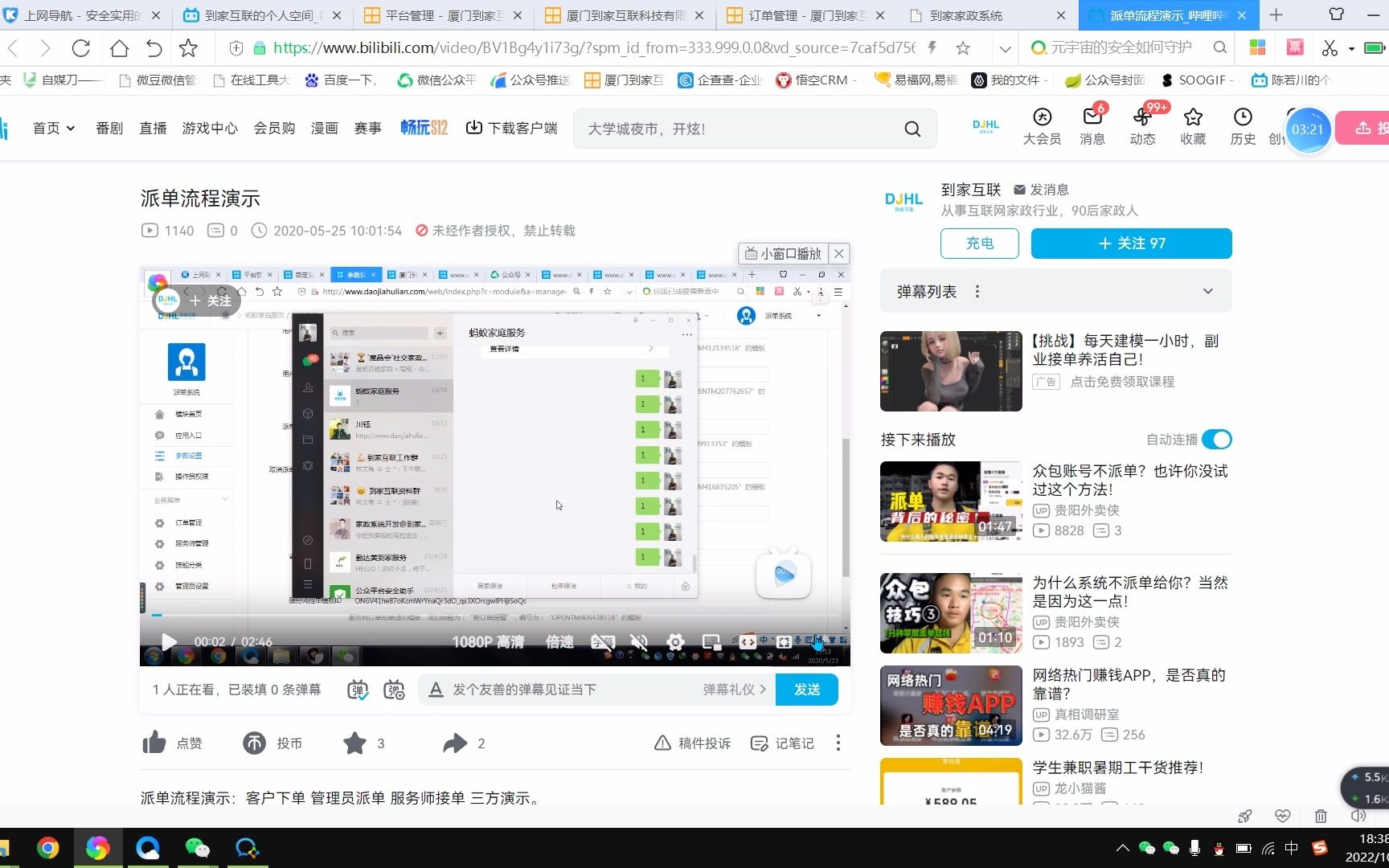This screenshot has width=1389, height=868.
Task: Click the 充电 button
Action: click(x=980, y=244)
